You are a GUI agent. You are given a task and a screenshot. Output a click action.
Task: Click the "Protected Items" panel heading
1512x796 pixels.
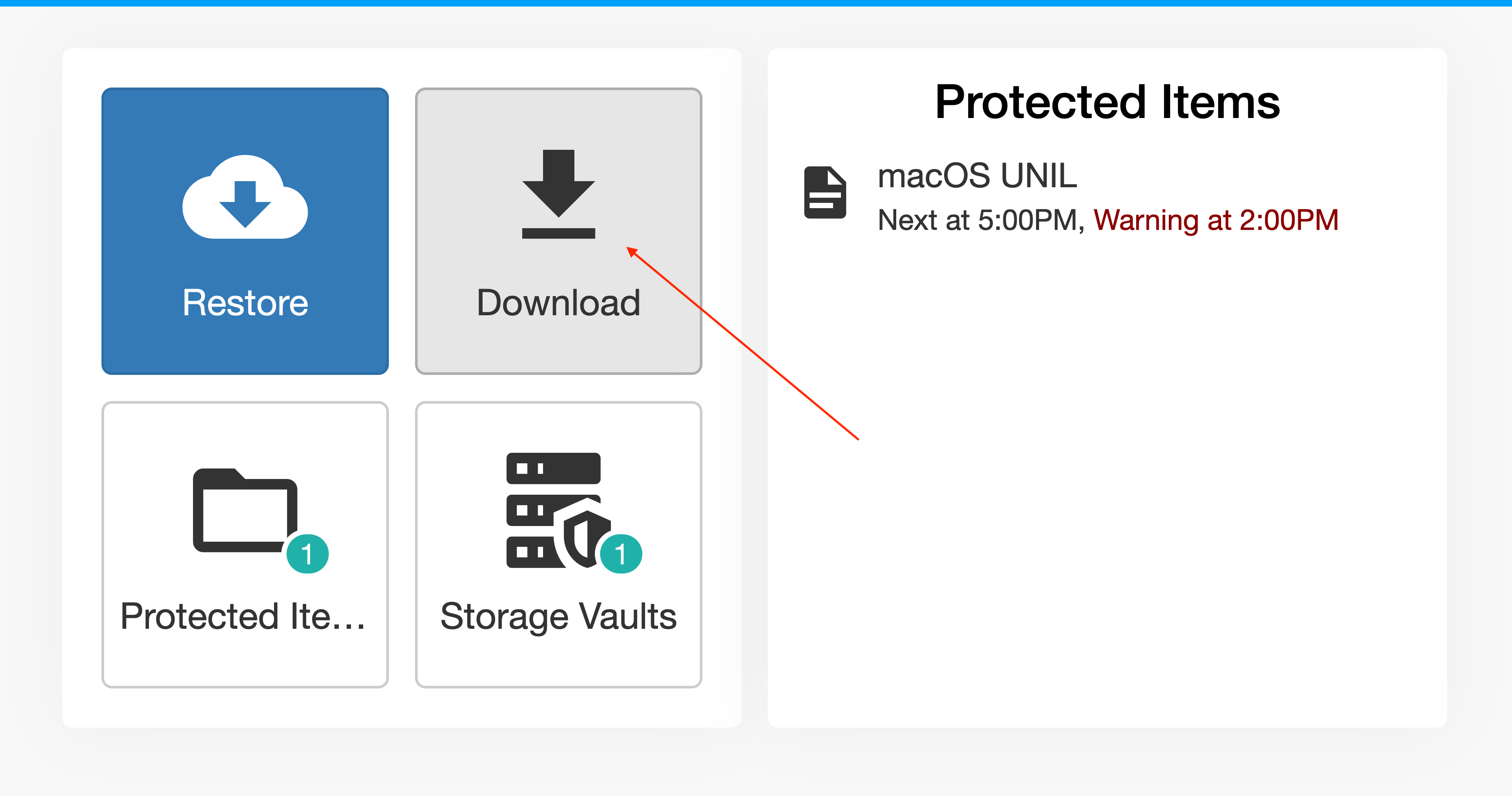(x=1107, y=102)
